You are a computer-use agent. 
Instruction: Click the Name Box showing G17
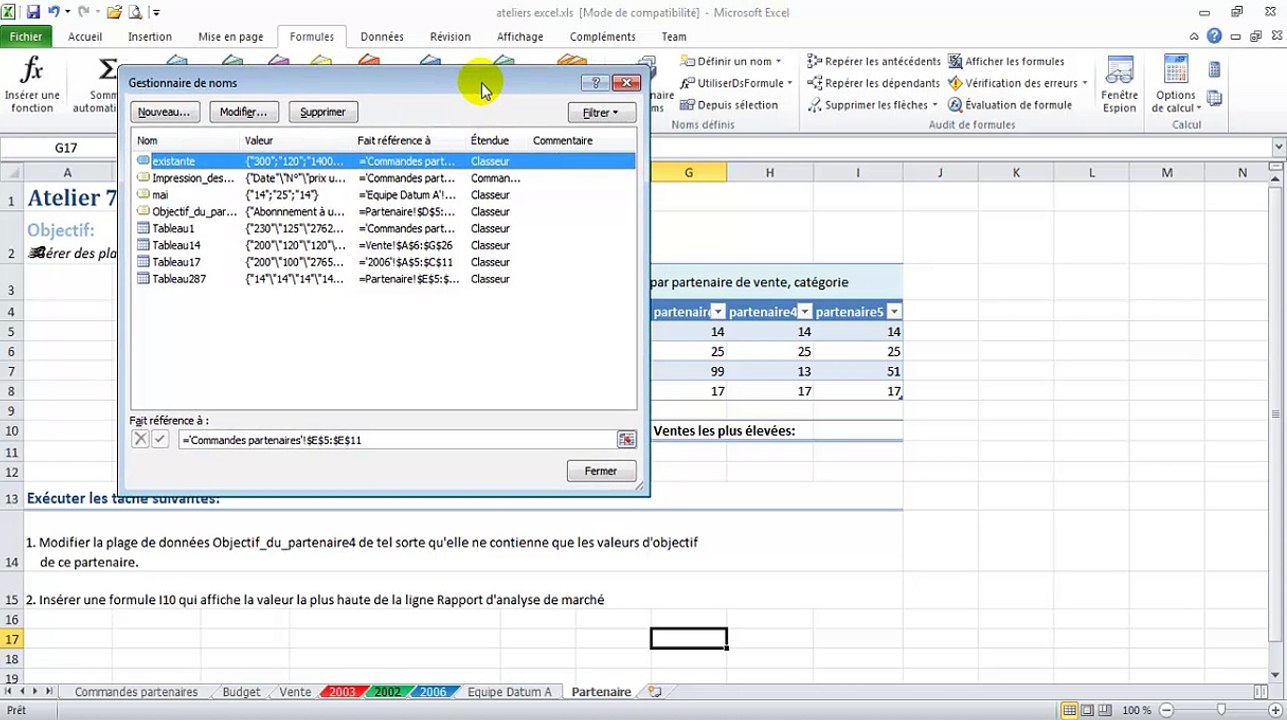66,148
